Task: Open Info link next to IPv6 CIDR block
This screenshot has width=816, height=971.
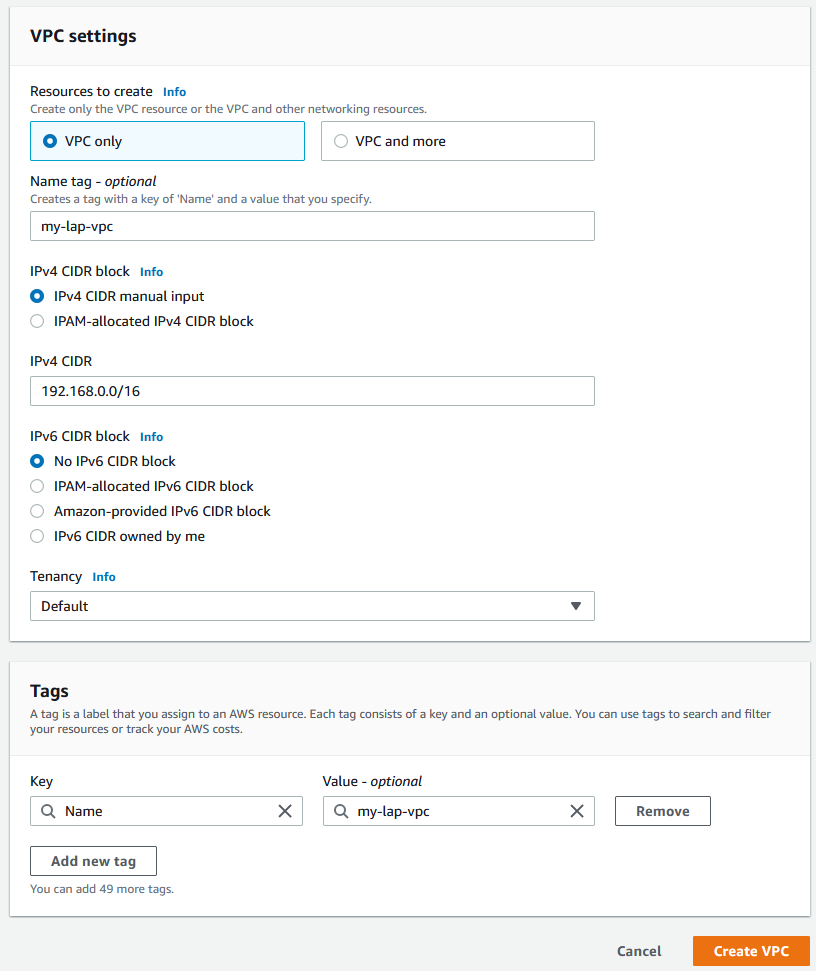Action: click(x=152, y=437)
